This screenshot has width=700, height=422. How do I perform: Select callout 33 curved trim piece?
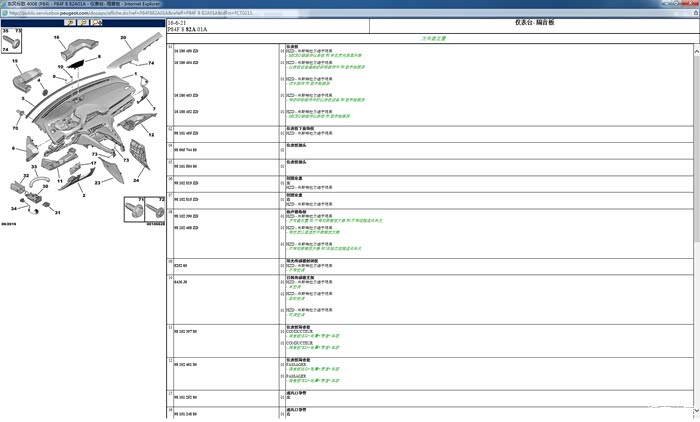click(33, 167)
